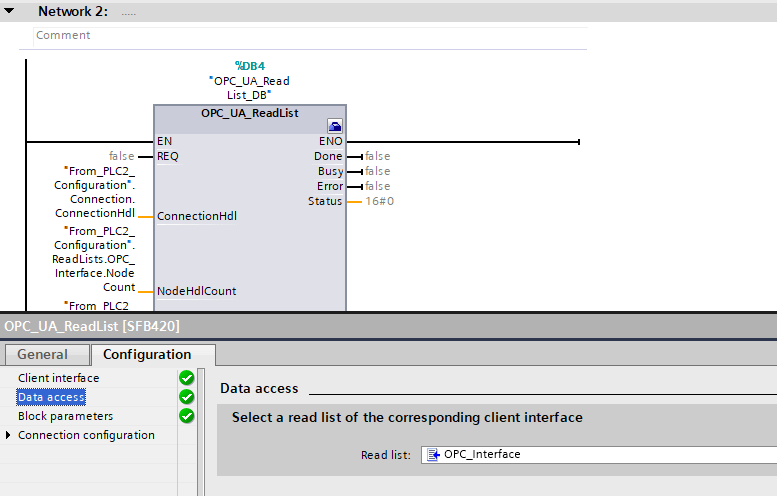This screenshot has height=496, width=777.
Task: Click green checkmark beside Block parameters
Action: click(x=186, y=416)
